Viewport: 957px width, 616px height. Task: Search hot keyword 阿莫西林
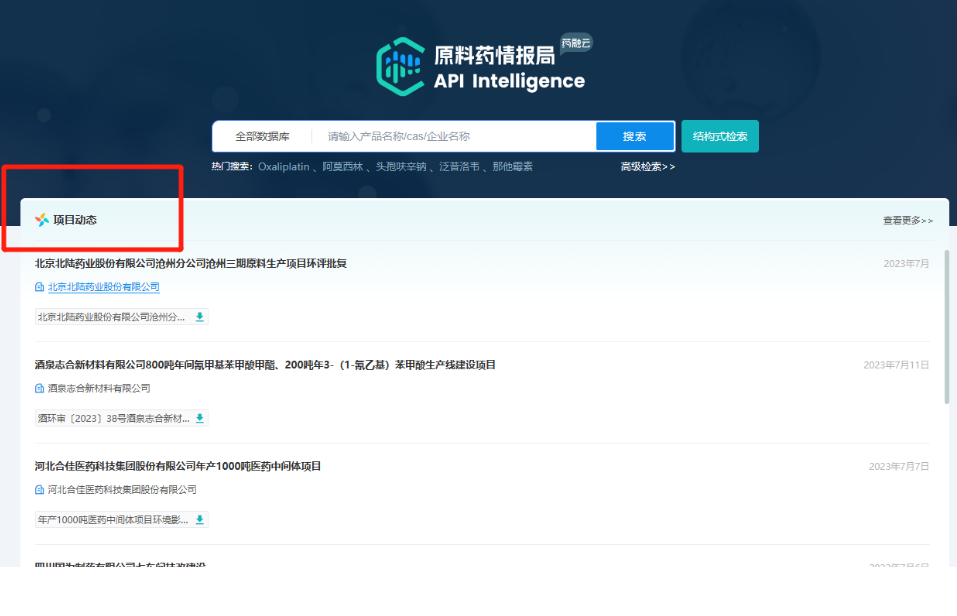tap(343, 167)
